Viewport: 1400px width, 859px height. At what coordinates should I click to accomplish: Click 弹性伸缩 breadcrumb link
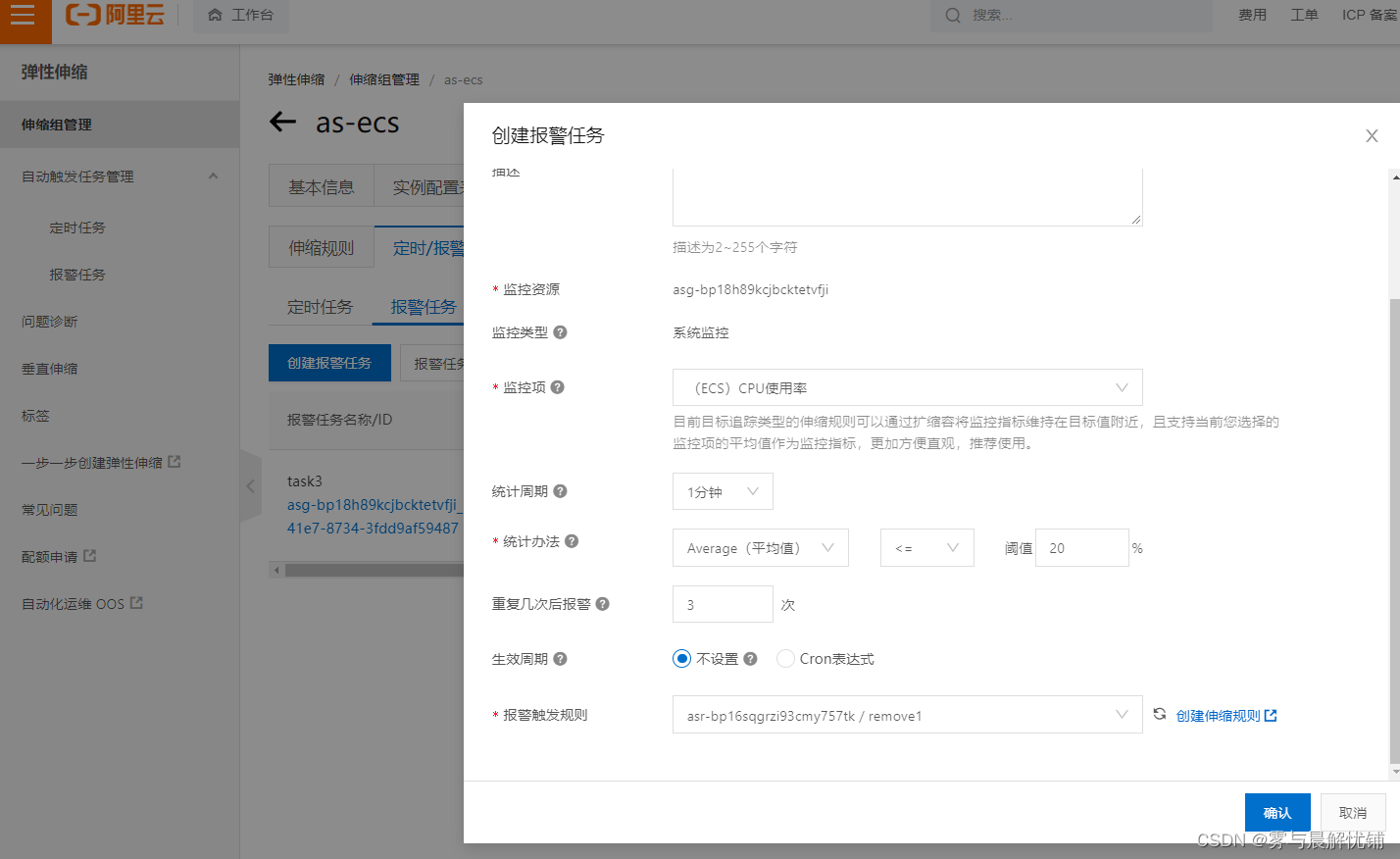point(296,79)
